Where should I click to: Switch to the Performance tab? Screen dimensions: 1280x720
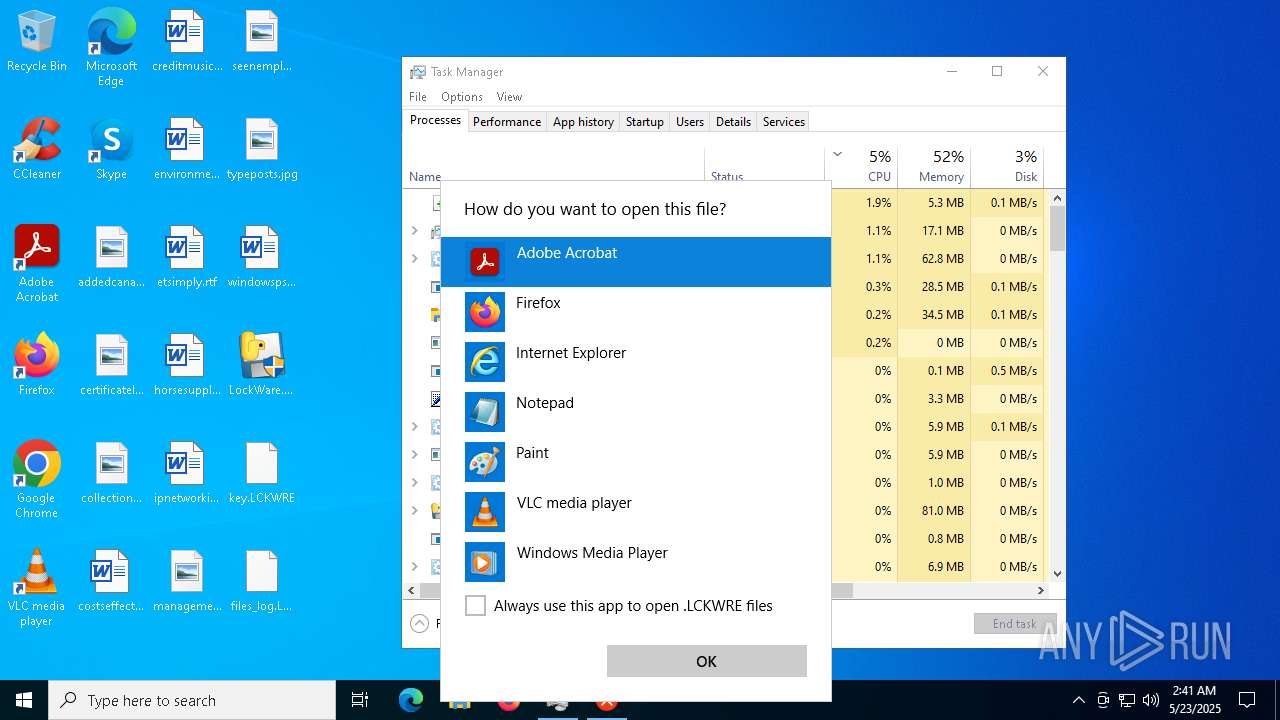pyautogui.click(x=507, y=122)
